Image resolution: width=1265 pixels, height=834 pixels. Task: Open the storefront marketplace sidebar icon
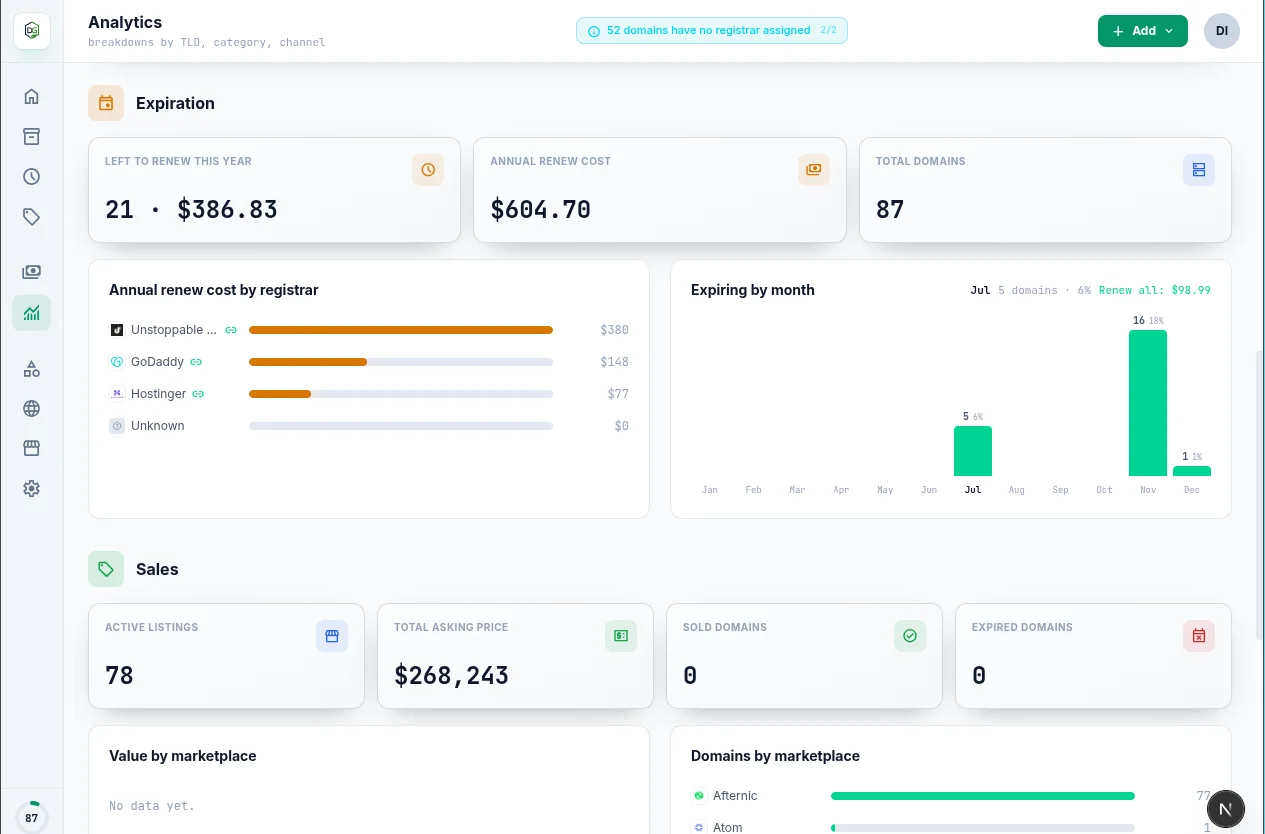point(32,448)
